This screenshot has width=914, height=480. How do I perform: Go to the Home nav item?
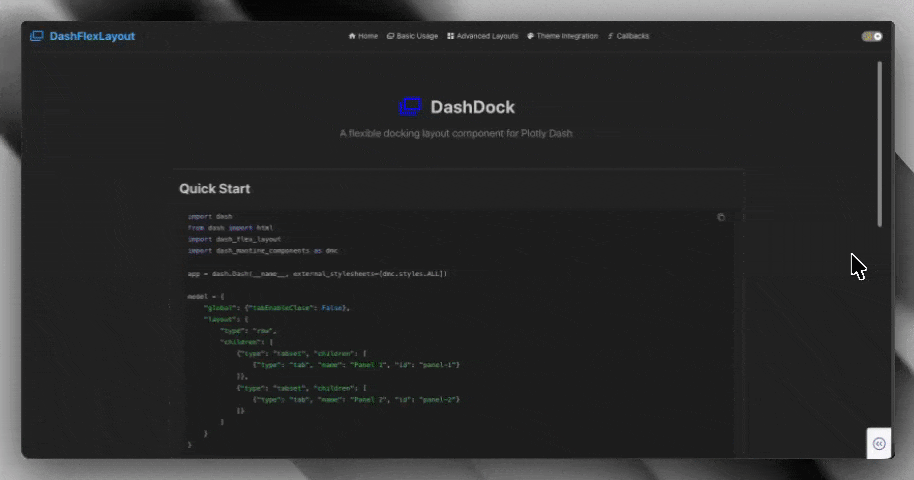(368, 36)
